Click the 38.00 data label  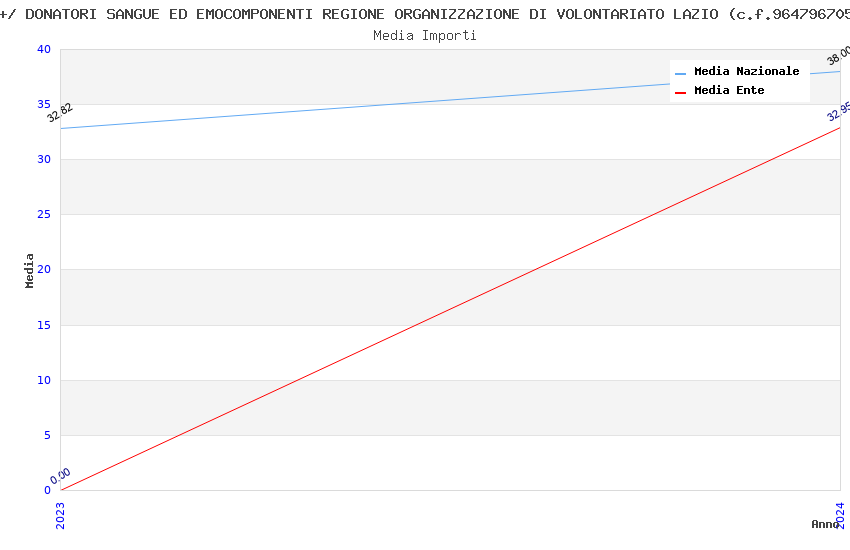point(838,56)
